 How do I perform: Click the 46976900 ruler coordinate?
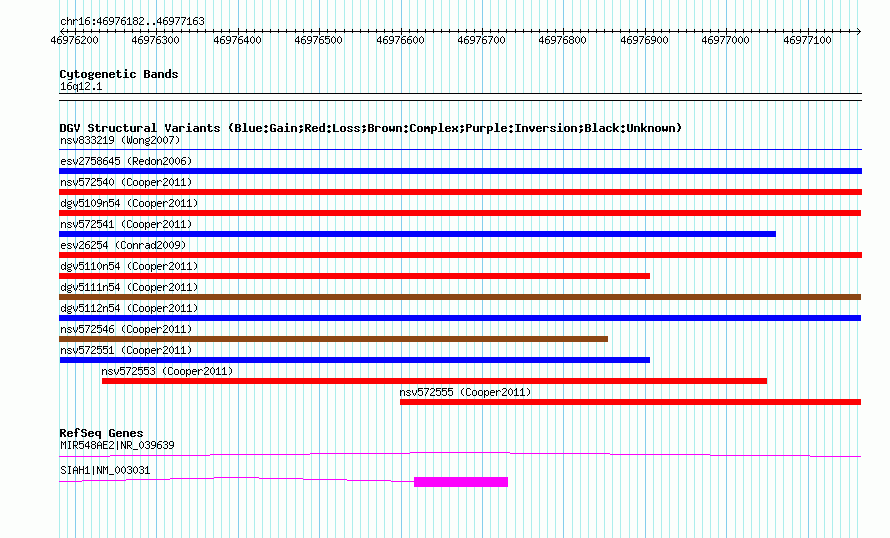point(644,40)
